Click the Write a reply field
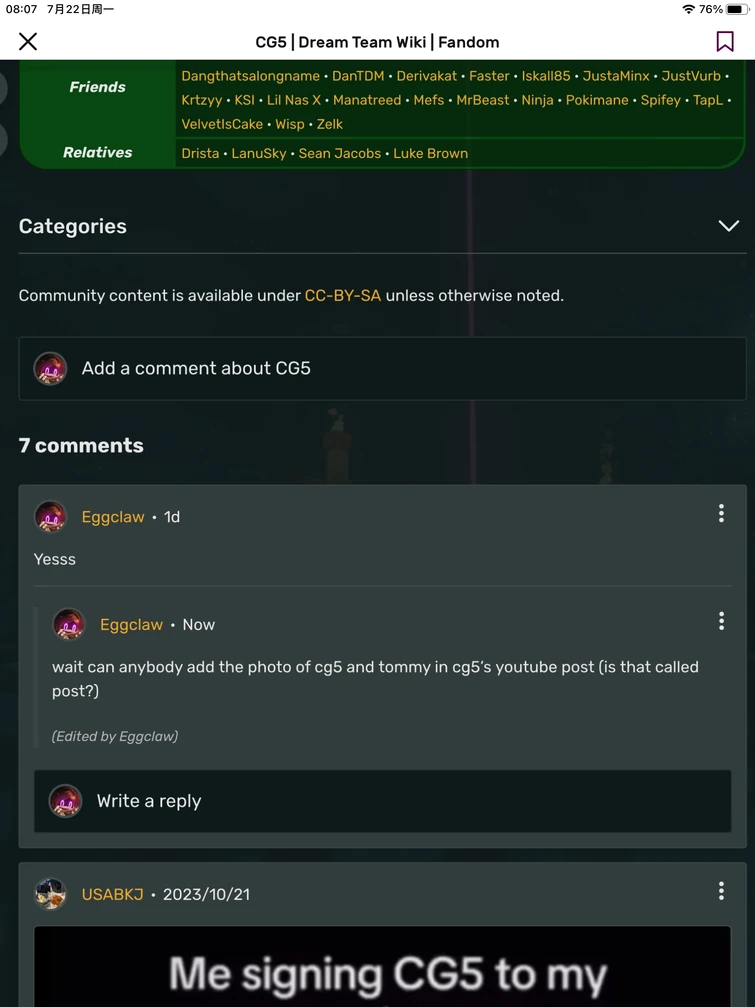The image size is (755, 1007). [x=382, y=801]
